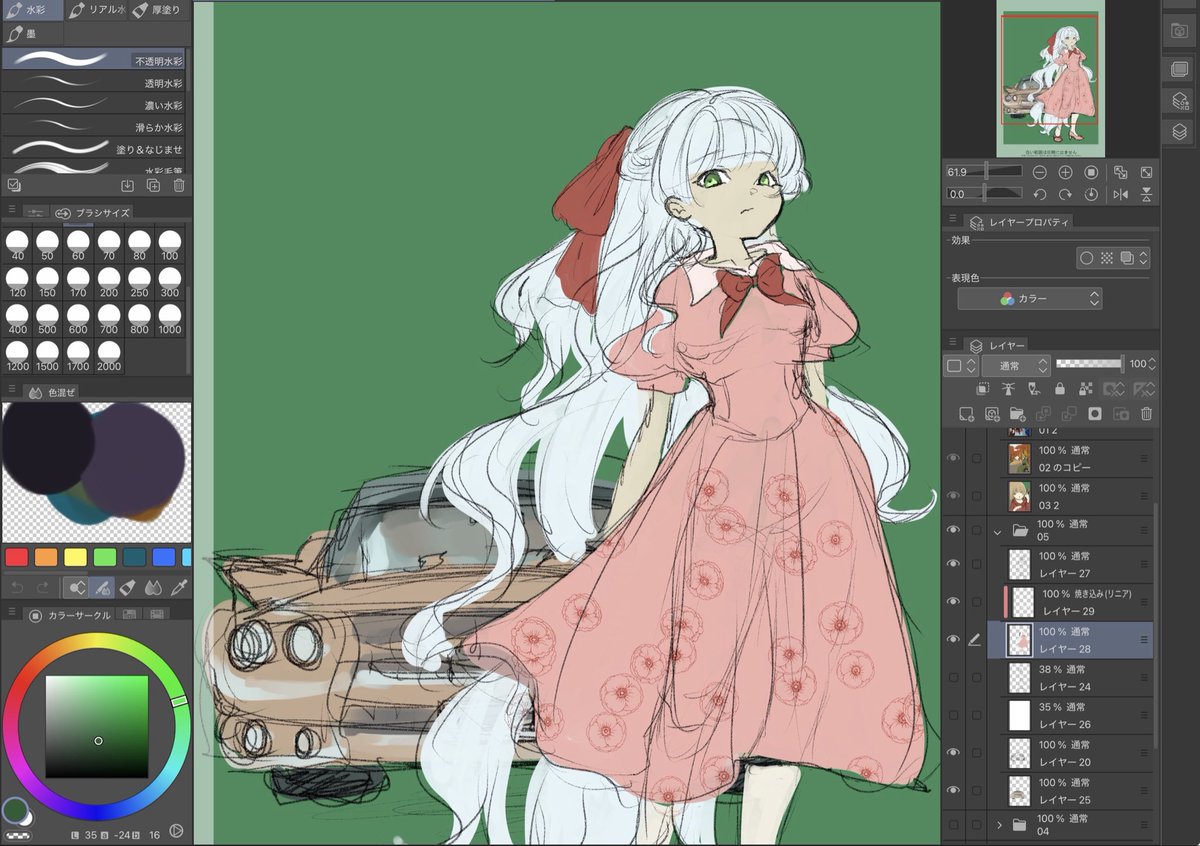Delete the selected layer via trash icon
This screenshot has width=1200, height=846.
tap(1147, 413)
